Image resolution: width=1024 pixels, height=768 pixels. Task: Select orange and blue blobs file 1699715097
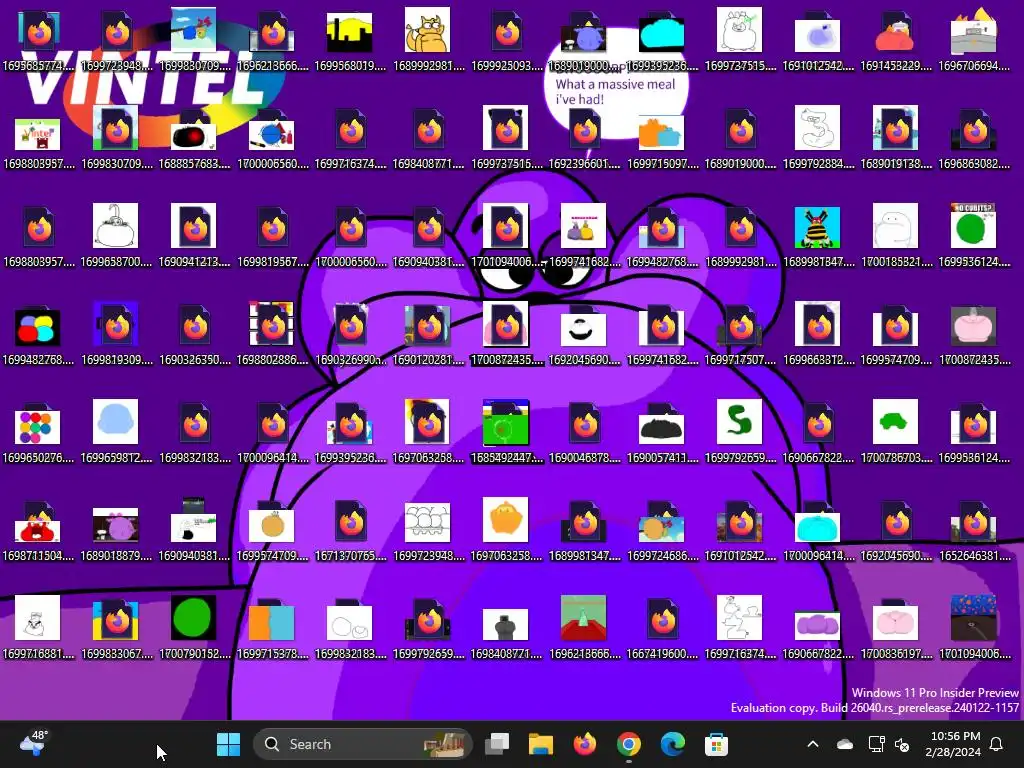point(662,137)
